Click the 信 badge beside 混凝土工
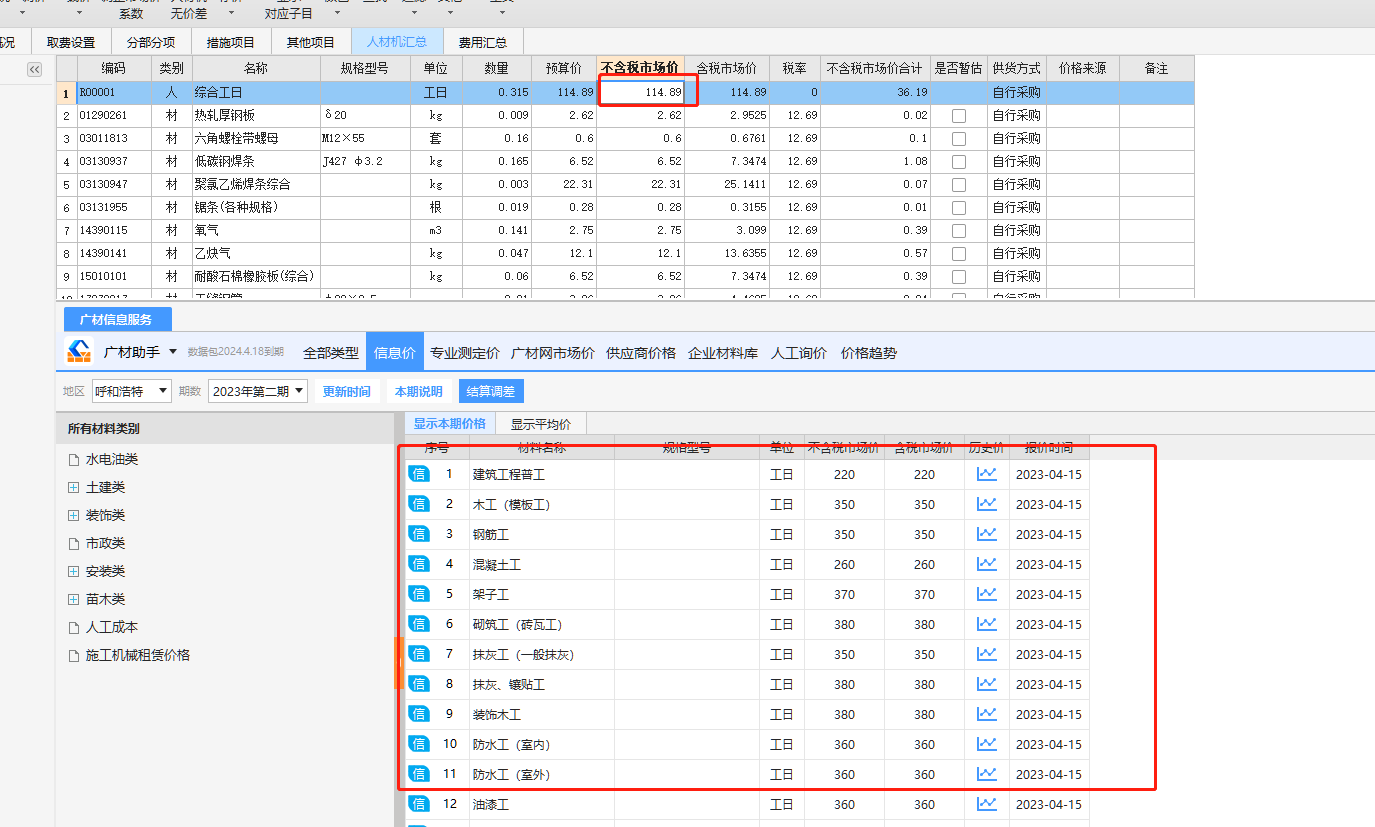 419,564
